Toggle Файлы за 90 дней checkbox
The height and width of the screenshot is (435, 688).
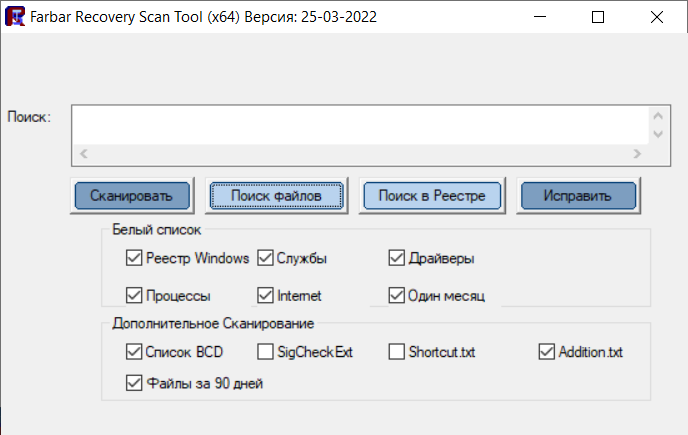134,383
